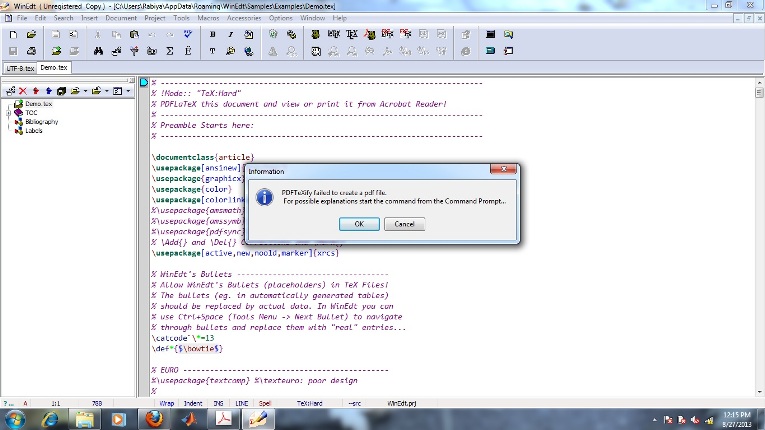Switch to the Demo.tex tab
This screenshot has width=765, height=430.
54,68
